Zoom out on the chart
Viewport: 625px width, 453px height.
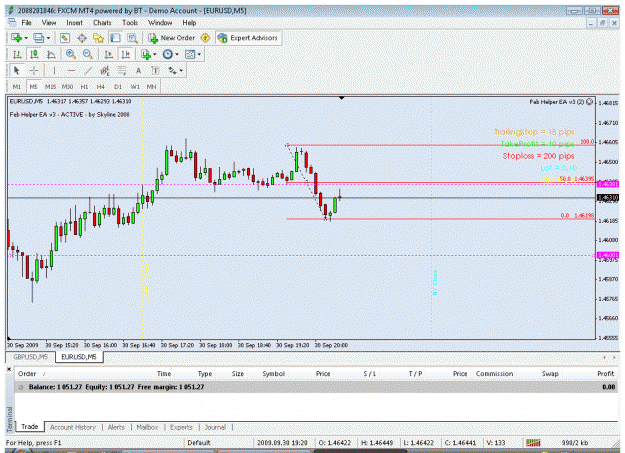click(x=88, y=54)
